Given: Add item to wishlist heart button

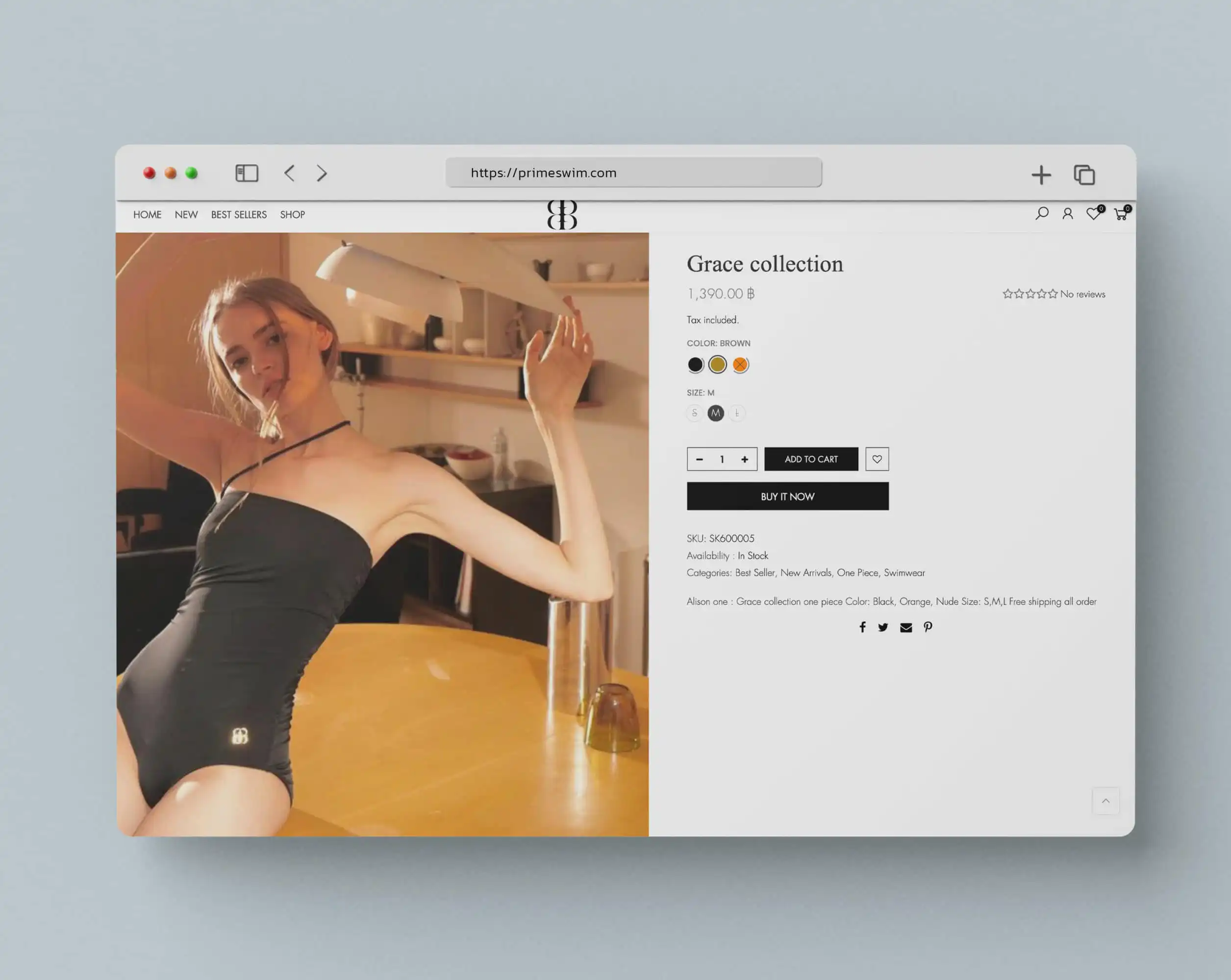Looking at the screenshot, I should coord(877,459).
